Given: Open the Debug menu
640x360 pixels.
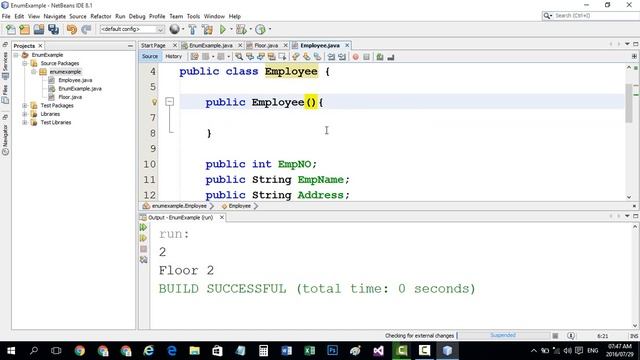Looking at the screenshot, I should click(137, 16).
